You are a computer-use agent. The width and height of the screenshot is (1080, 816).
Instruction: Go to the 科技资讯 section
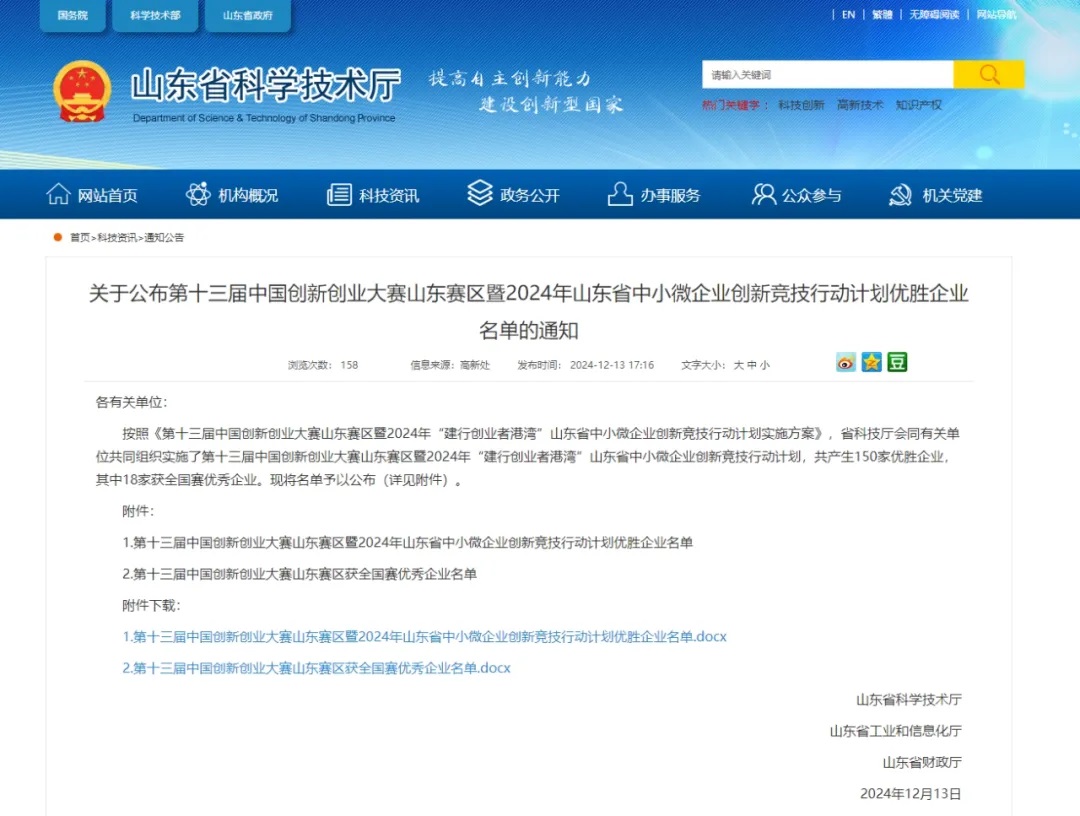pos(373,195)
